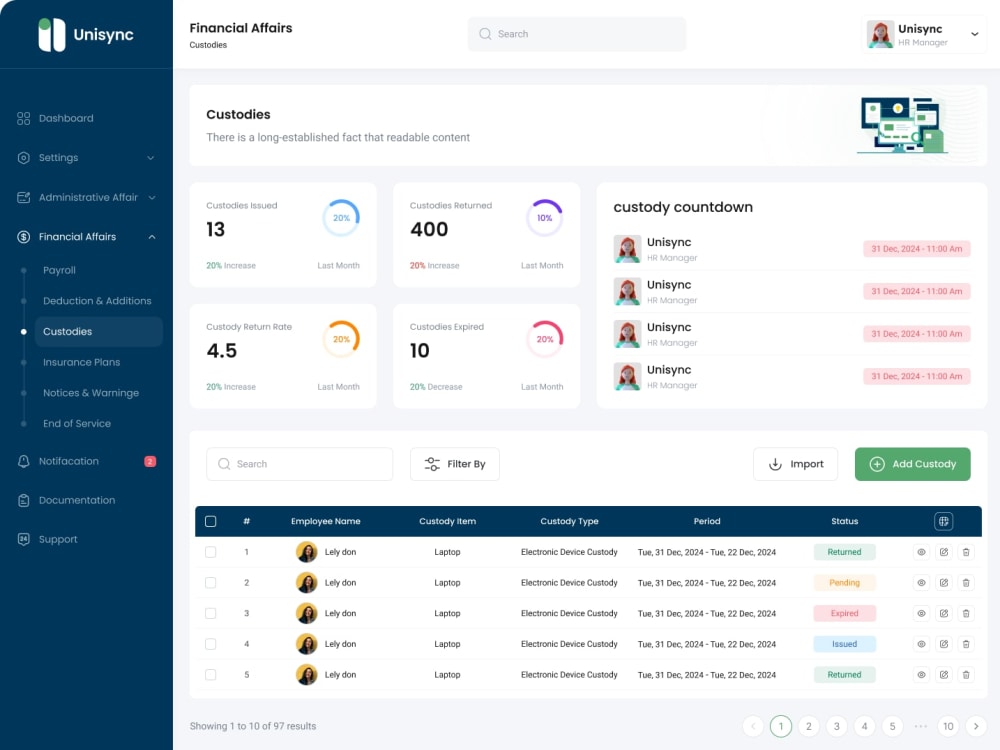The width and height of the screenshot is (1000, 750).
Task: Jump to page 10 in pagination
Action: pyautogui.click(x=948, y=726)
